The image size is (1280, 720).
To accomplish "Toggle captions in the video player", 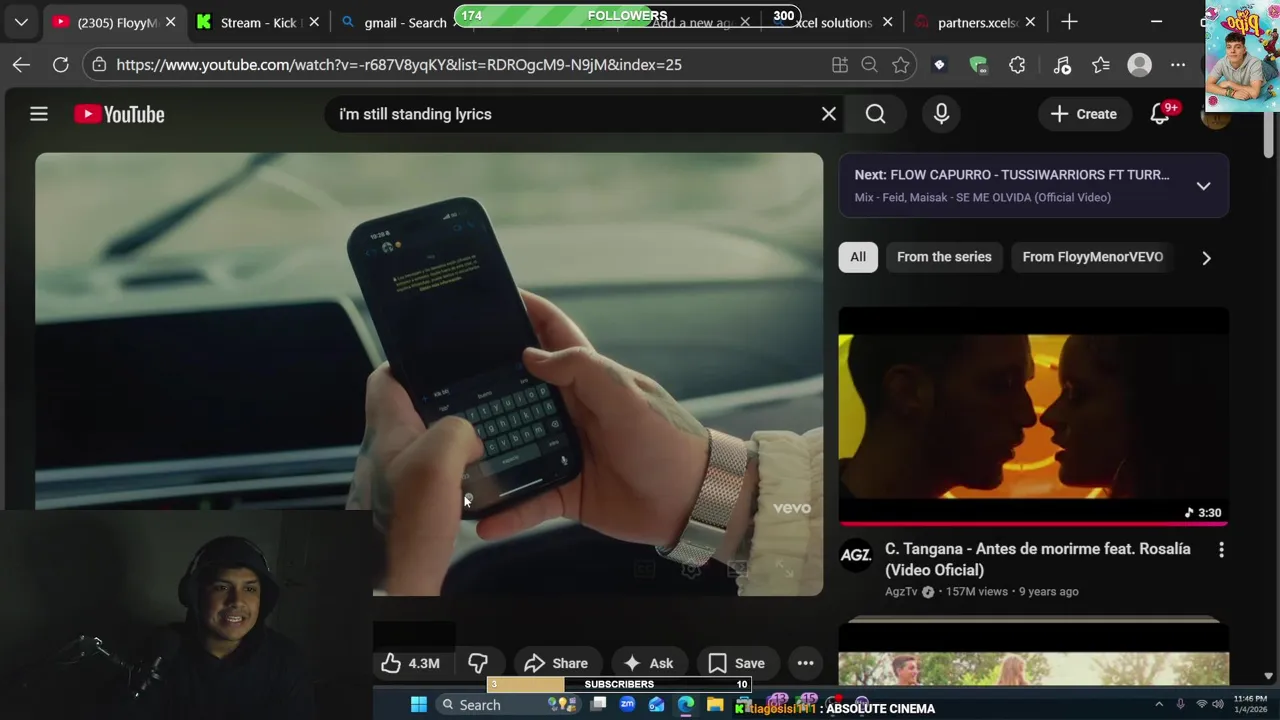I will pos(644,570).
